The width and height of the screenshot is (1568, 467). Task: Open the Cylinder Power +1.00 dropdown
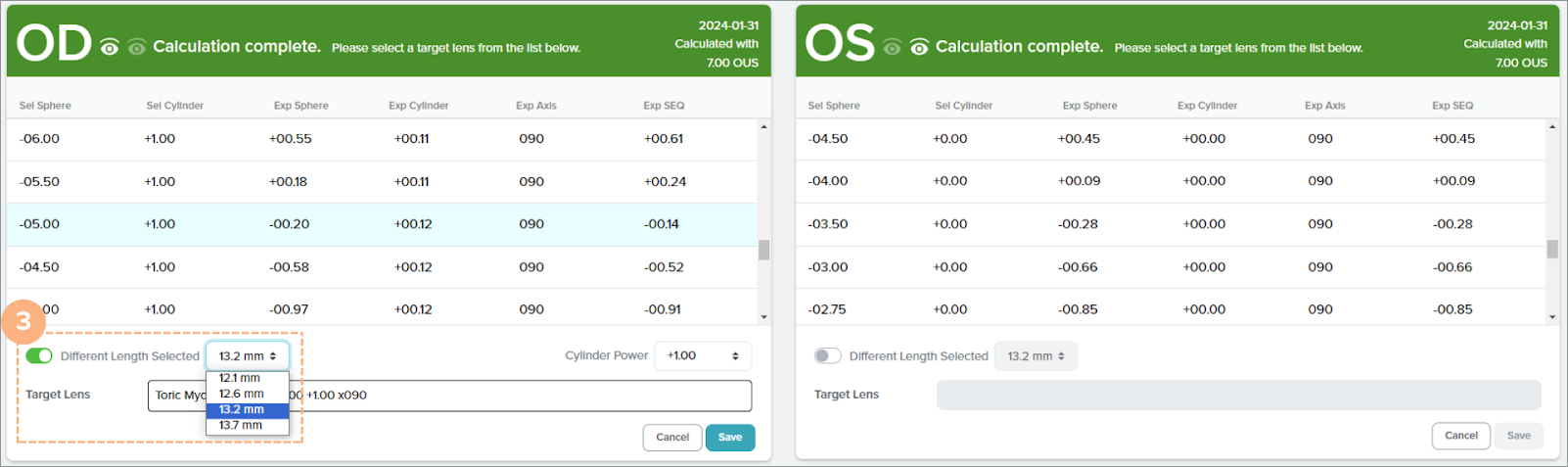(703, 355)
